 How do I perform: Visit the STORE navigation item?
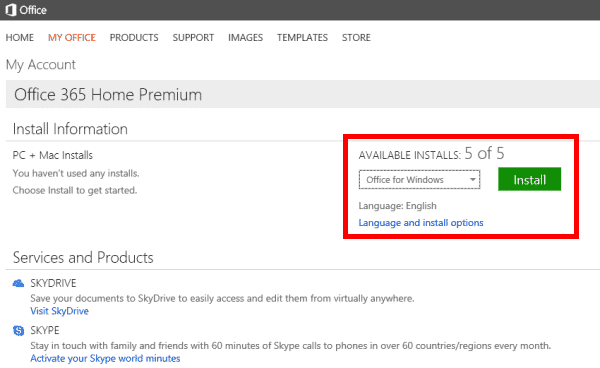pos(356,37)
